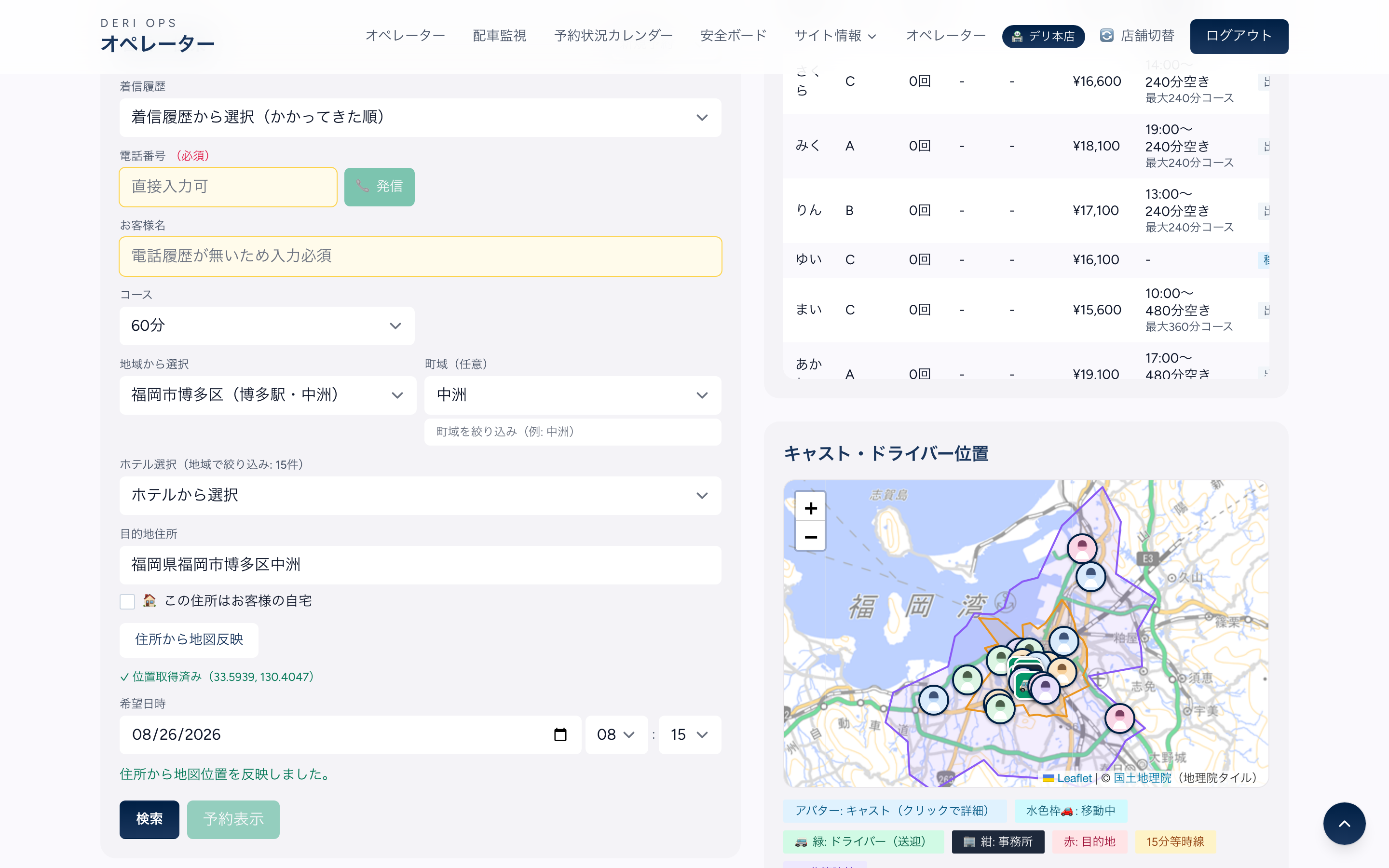The height and width of the screenshot is (868, 1389).
Task: Click the 店舗切替 store switch icon
Action: tap(1106, 36)
